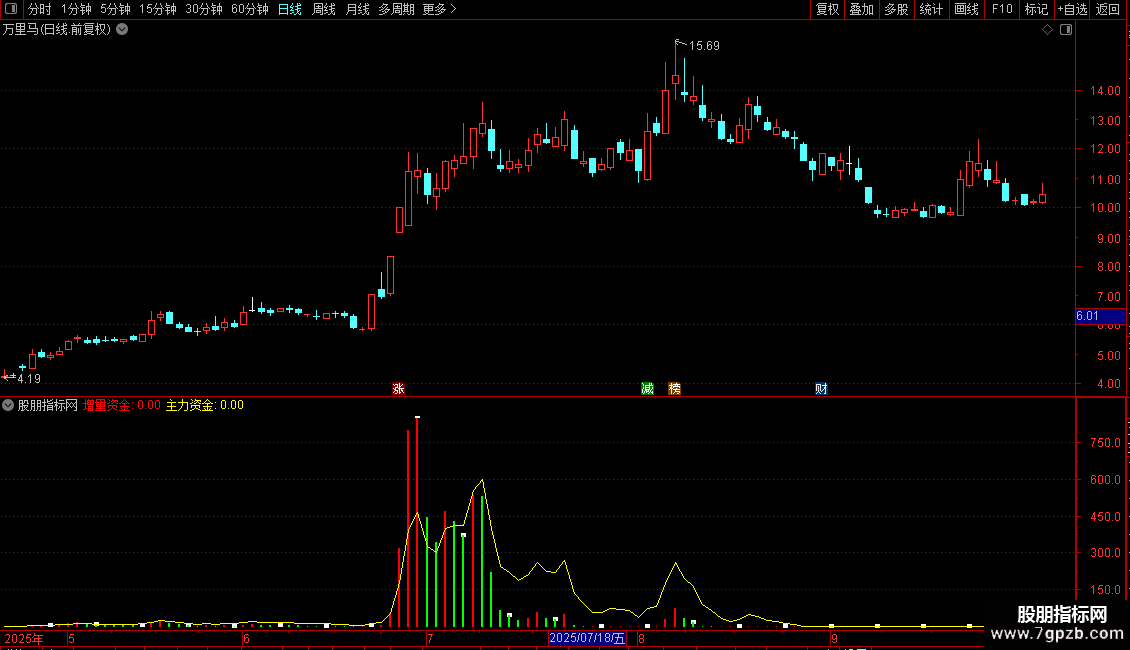Click the 标记 mark button
This screenshot has width=1130, height=650.
point(1036,9)
